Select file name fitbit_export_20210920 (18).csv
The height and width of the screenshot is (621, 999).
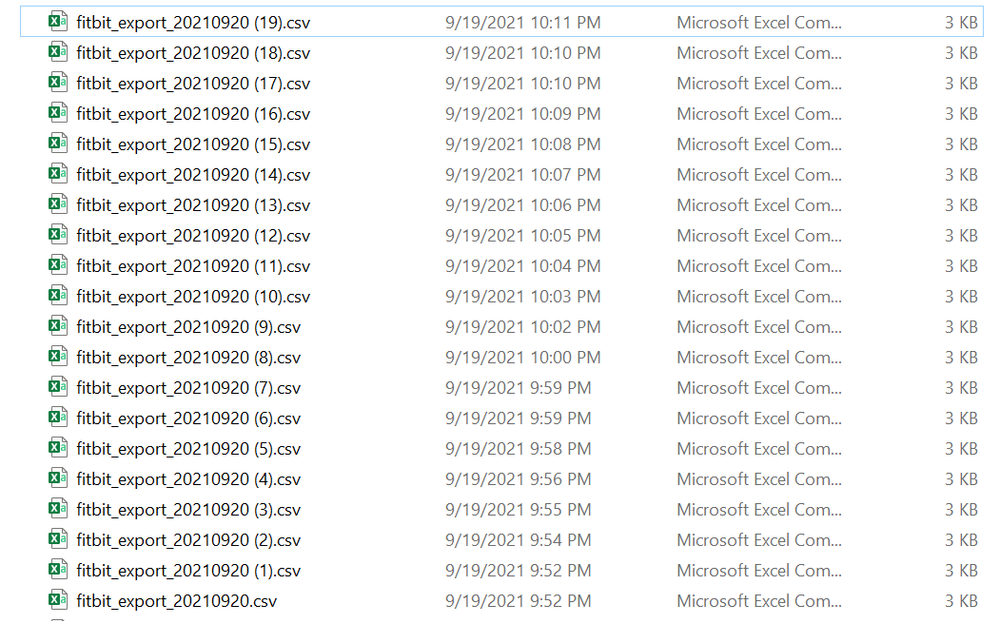click(193, 54)
